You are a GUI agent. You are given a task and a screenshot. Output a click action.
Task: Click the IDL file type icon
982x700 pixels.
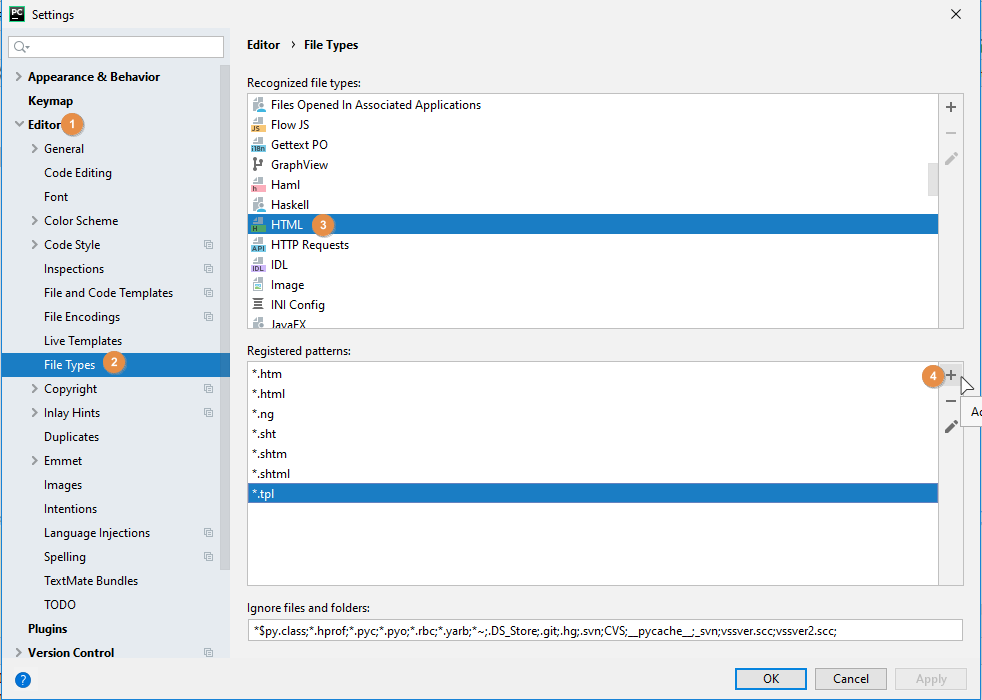pos(257,265)
